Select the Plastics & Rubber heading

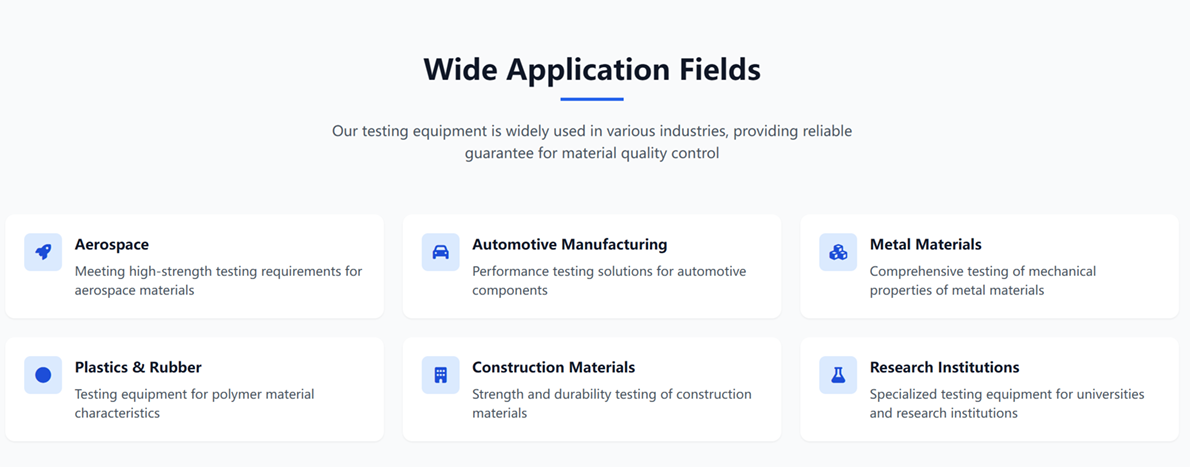click(138, 367)
